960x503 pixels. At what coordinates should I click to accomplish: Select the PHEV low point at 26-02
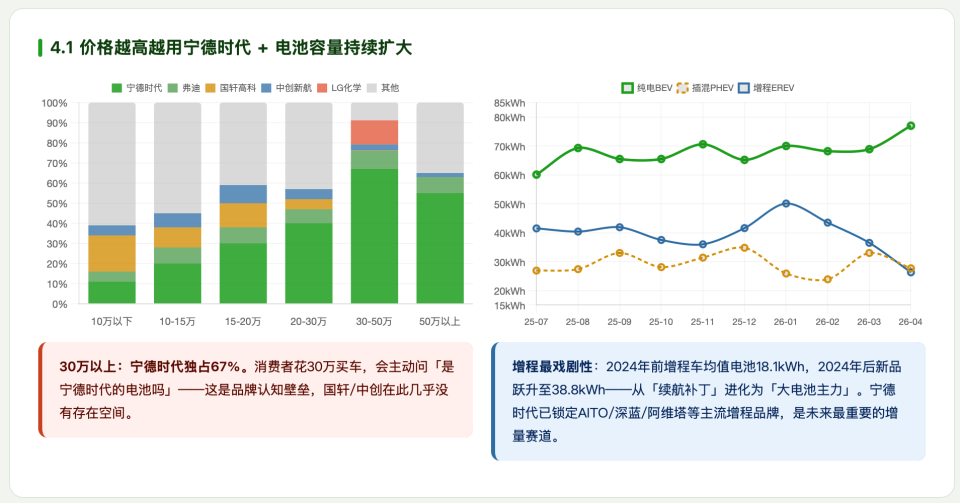[x=828, y=279]
